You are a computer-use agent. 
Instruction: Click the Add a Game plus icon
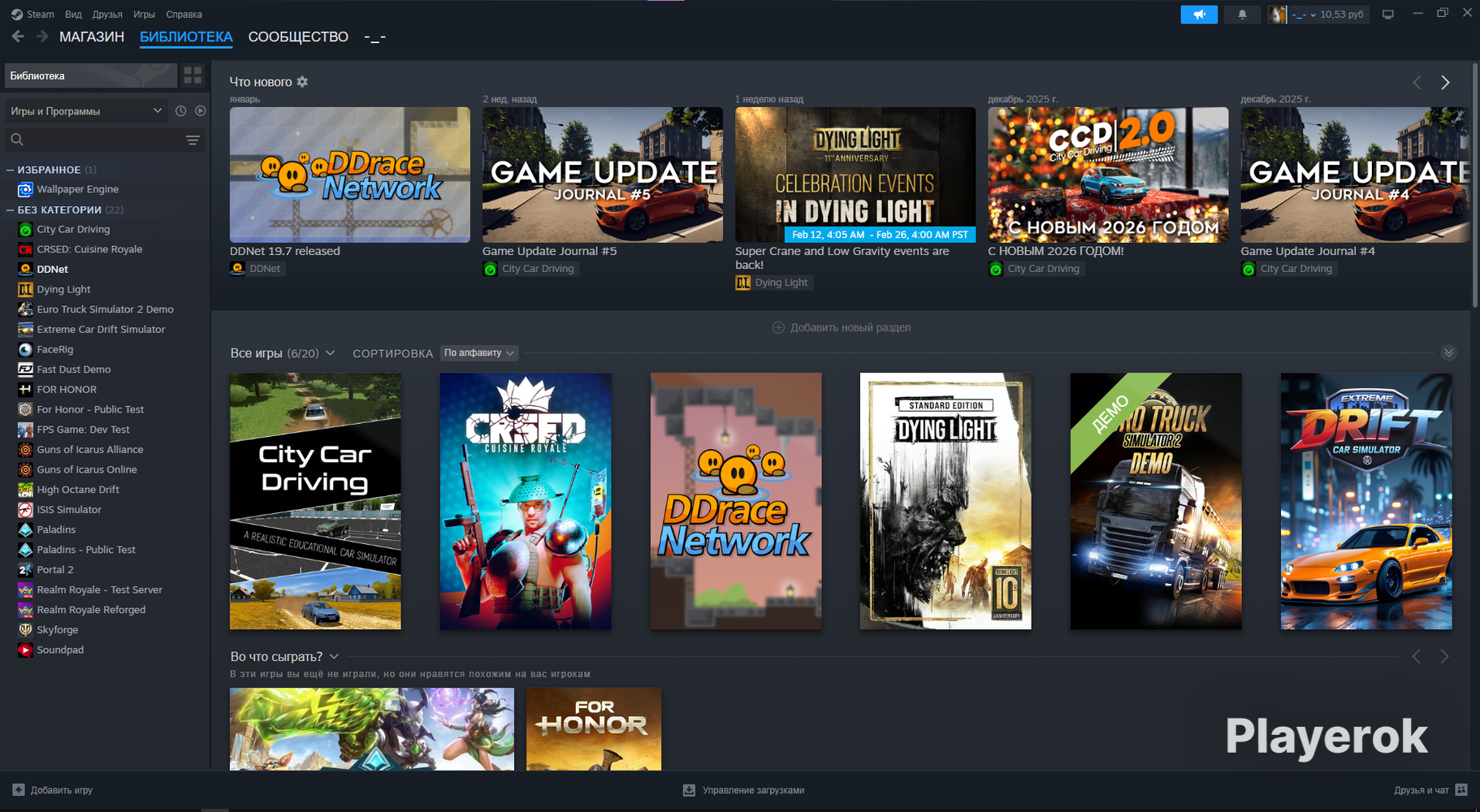coord(19,790)
